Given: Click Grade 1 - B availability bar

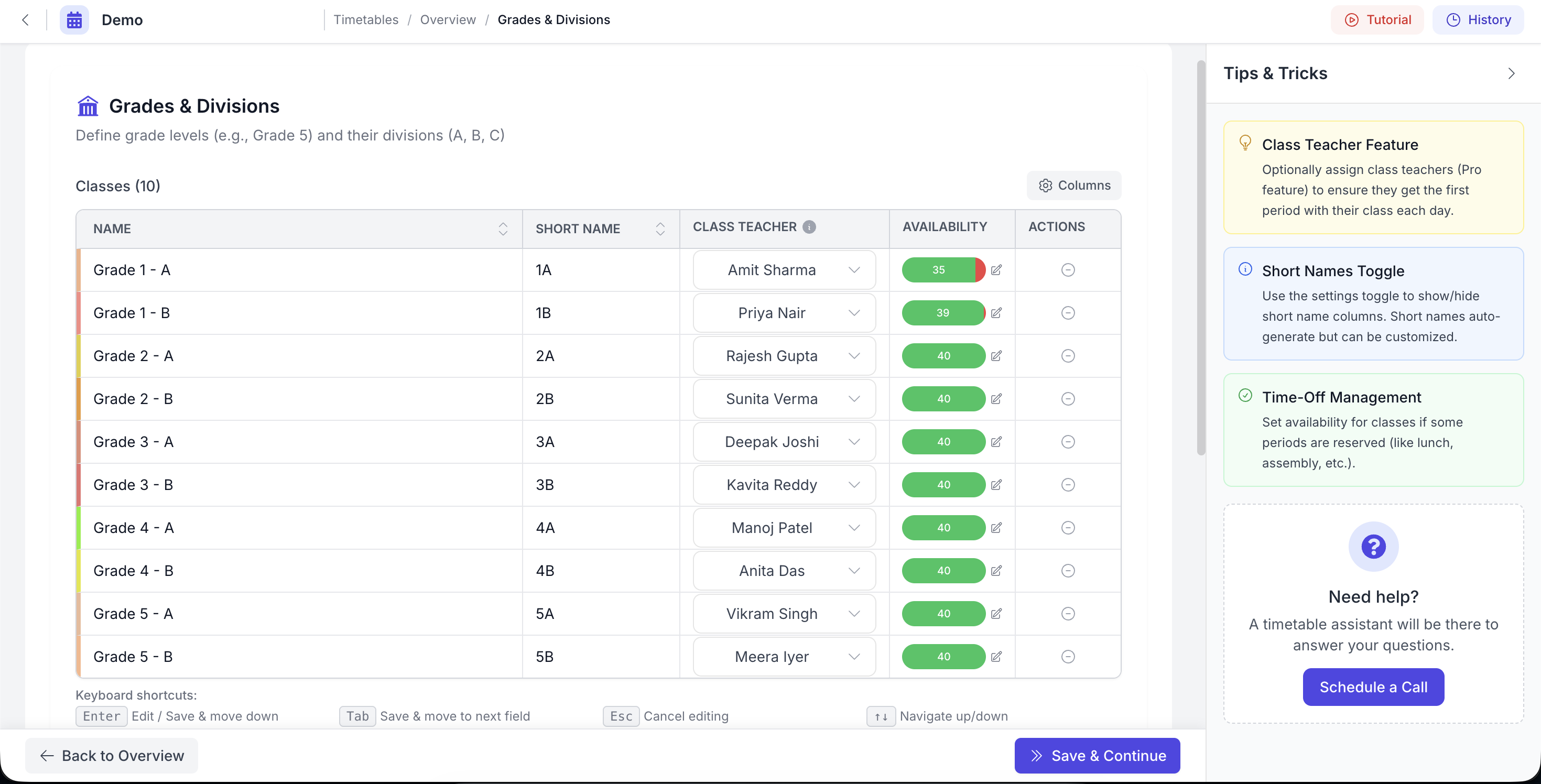Looking at the screenshot, I should [x=943, y=313].
